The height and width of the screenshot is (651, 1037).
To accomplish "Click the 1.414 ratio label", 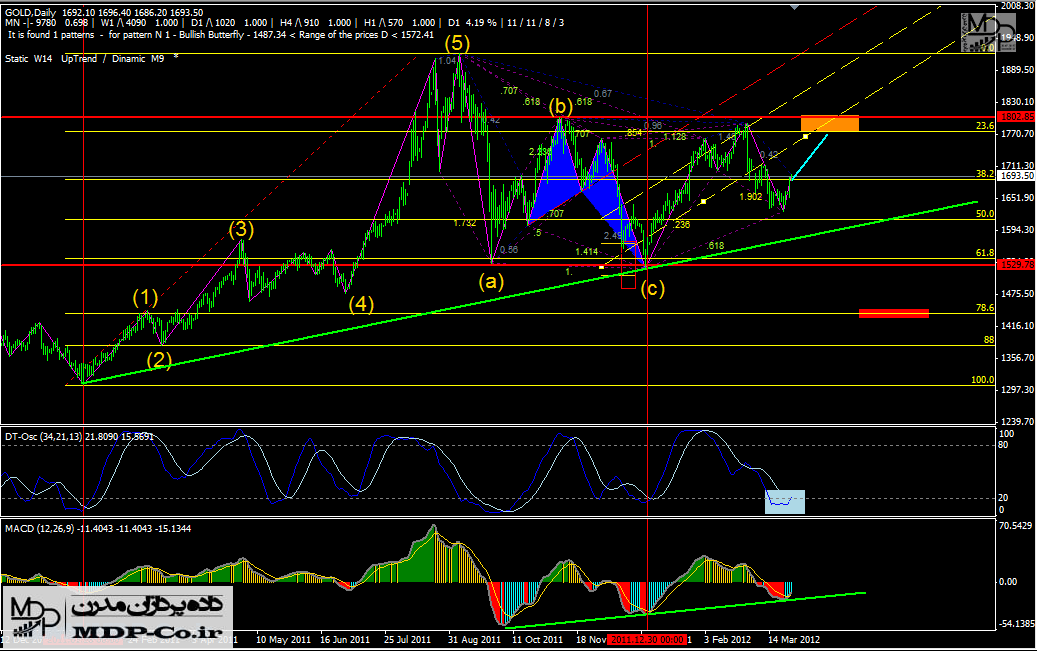I will (587, 251).
